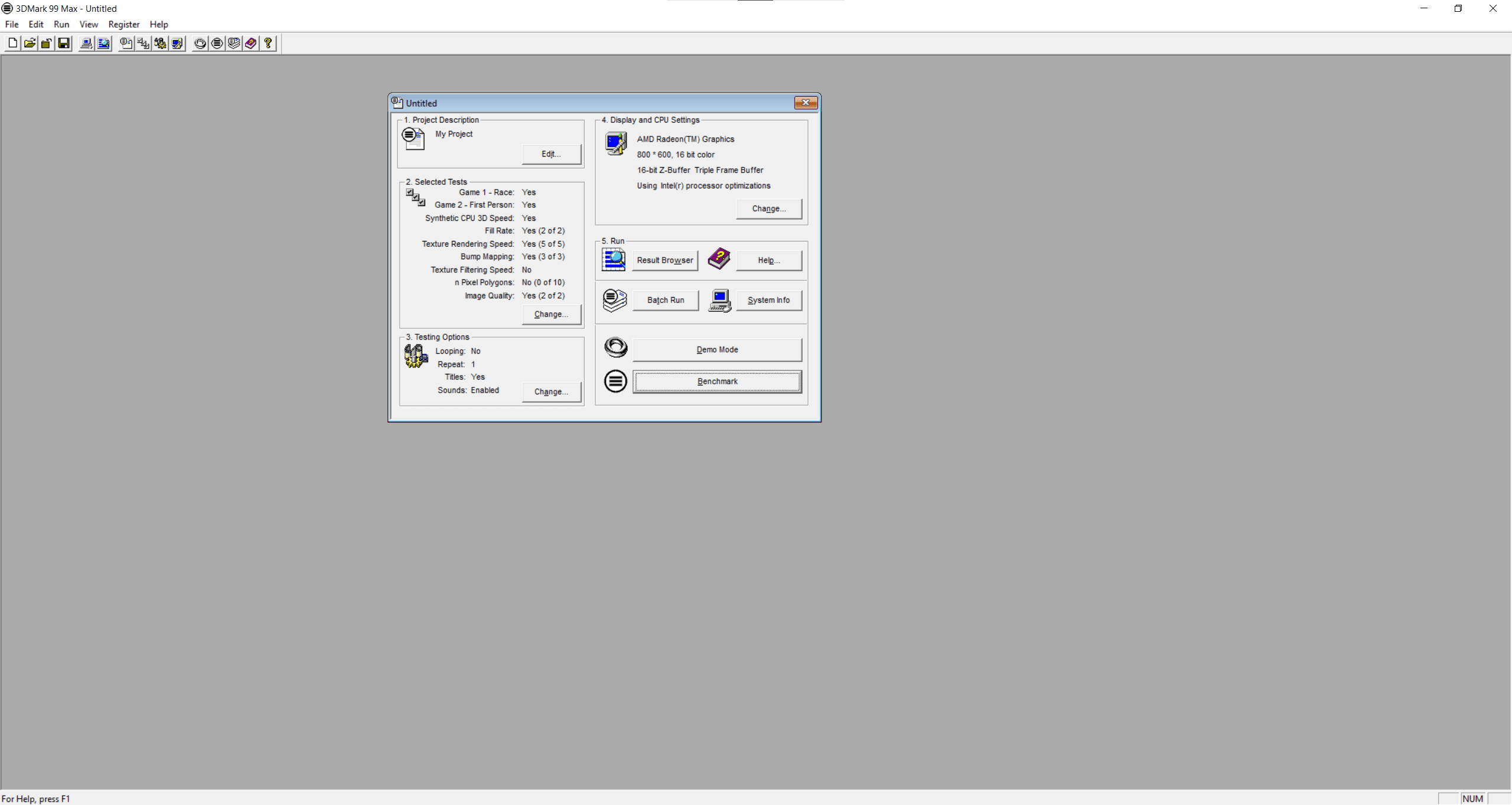This screenshot has height=805, width=1512.
Task: Click 'Bump Mapping:' row label
Action: click(x=487, y=257)
